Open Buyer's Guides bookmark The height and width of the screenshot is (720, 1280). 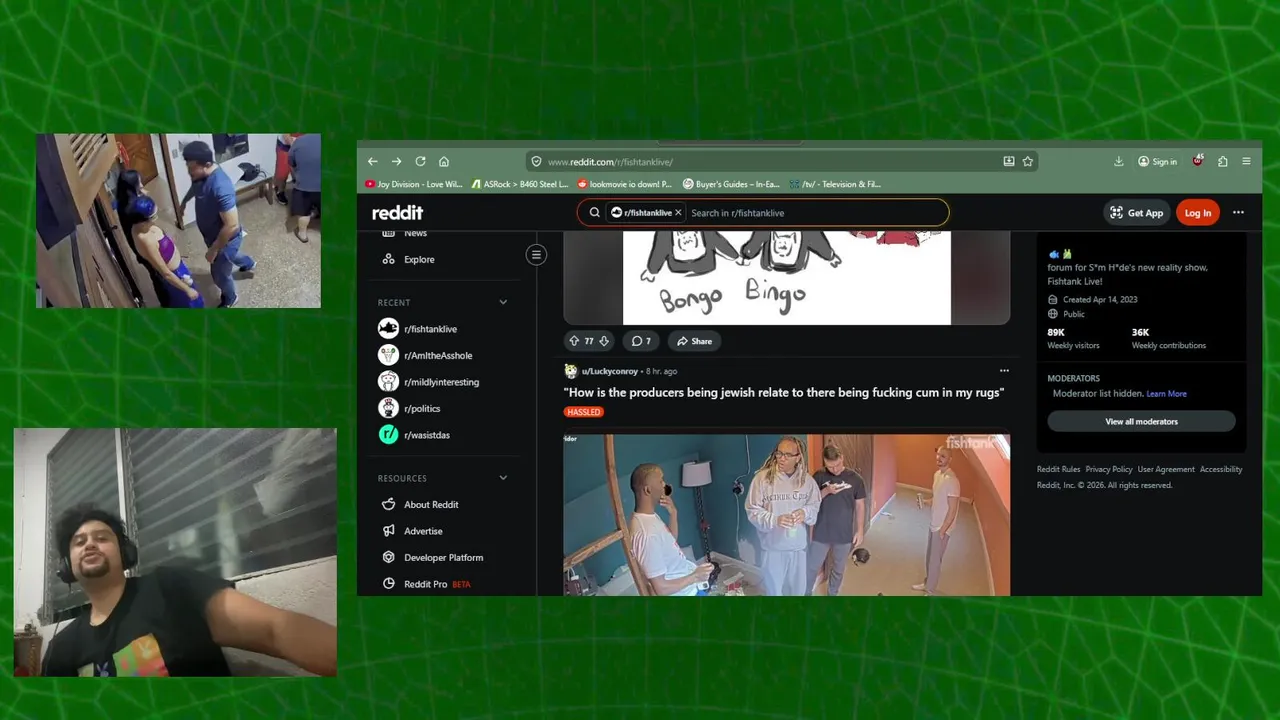[731, 184]
